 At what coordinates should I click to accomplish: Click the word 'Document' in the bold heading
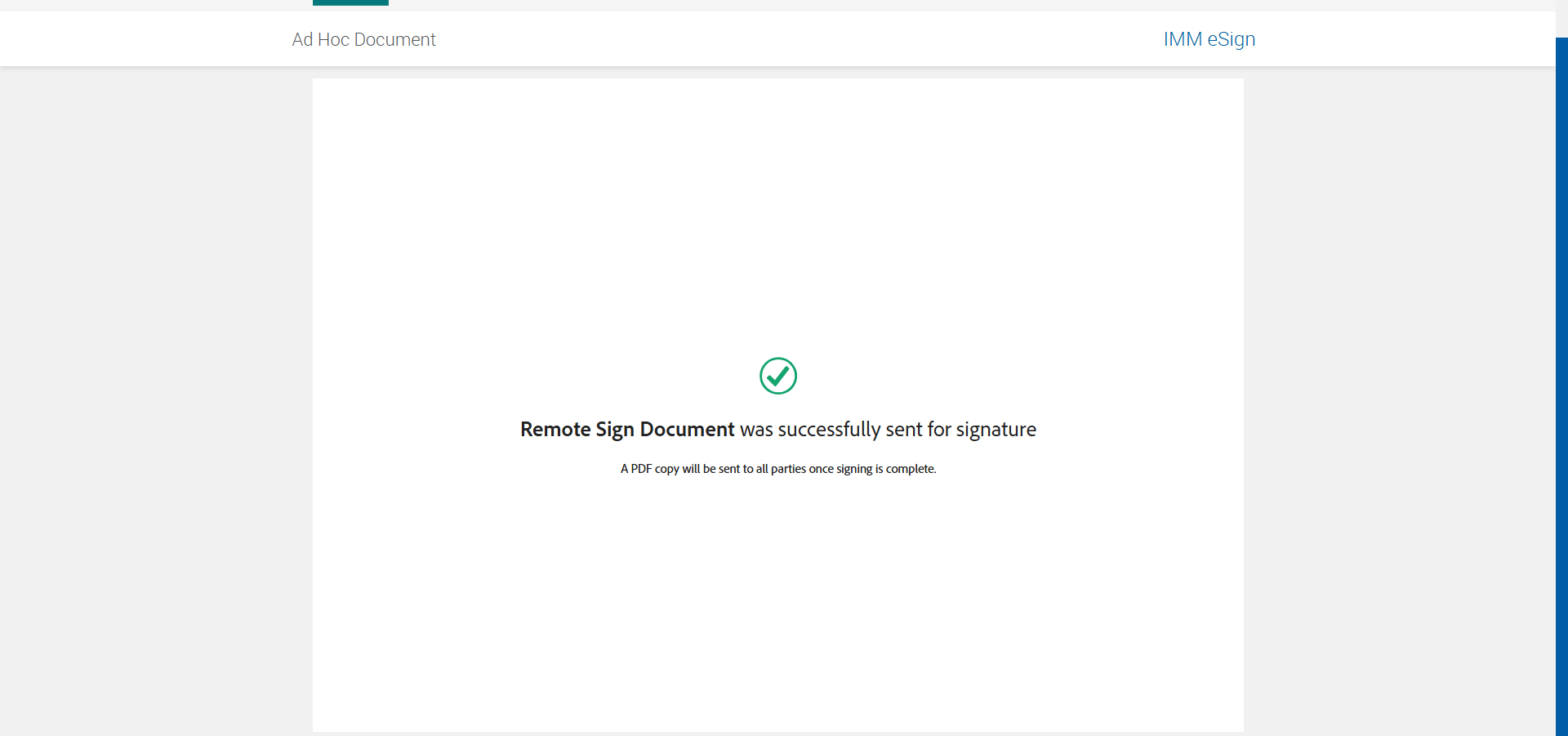point(687,430)
